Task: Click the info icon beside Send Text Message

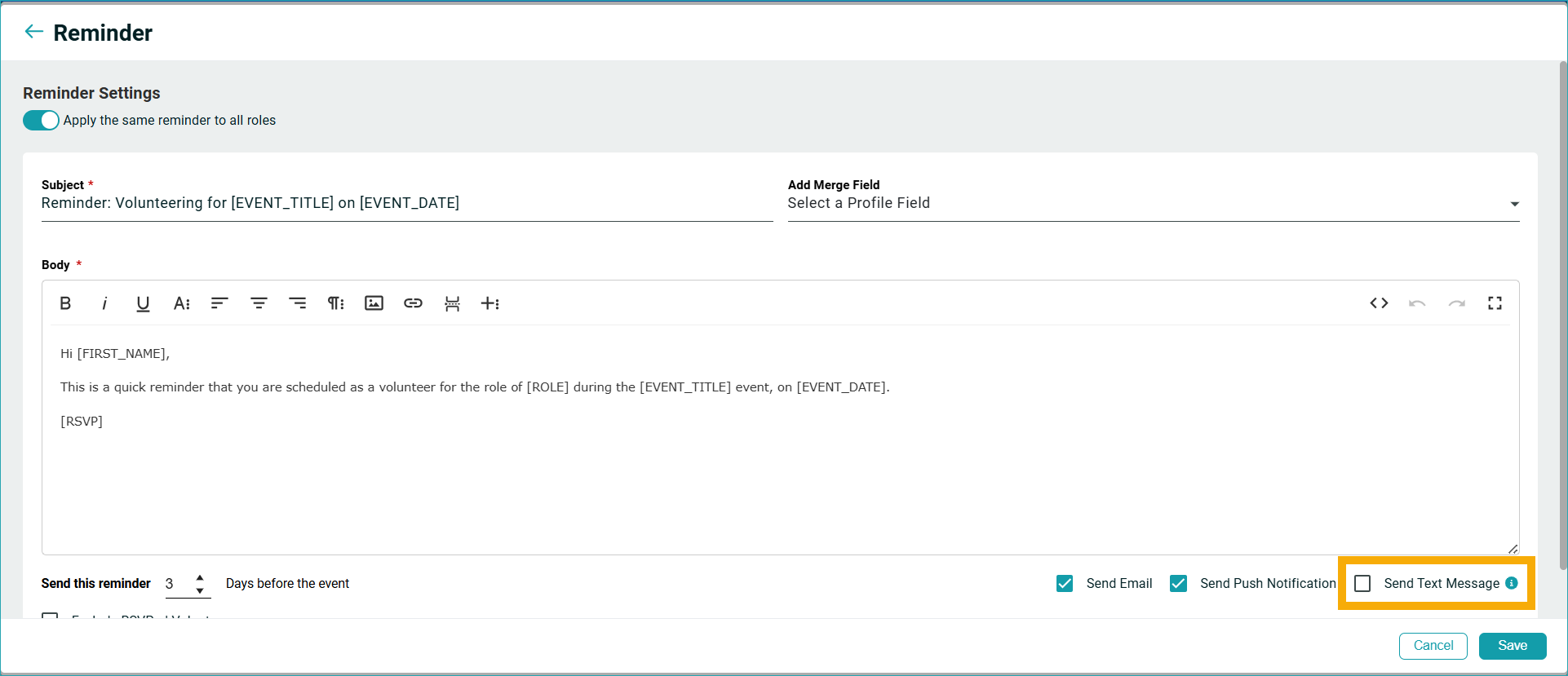Action: click(1512, 583)
